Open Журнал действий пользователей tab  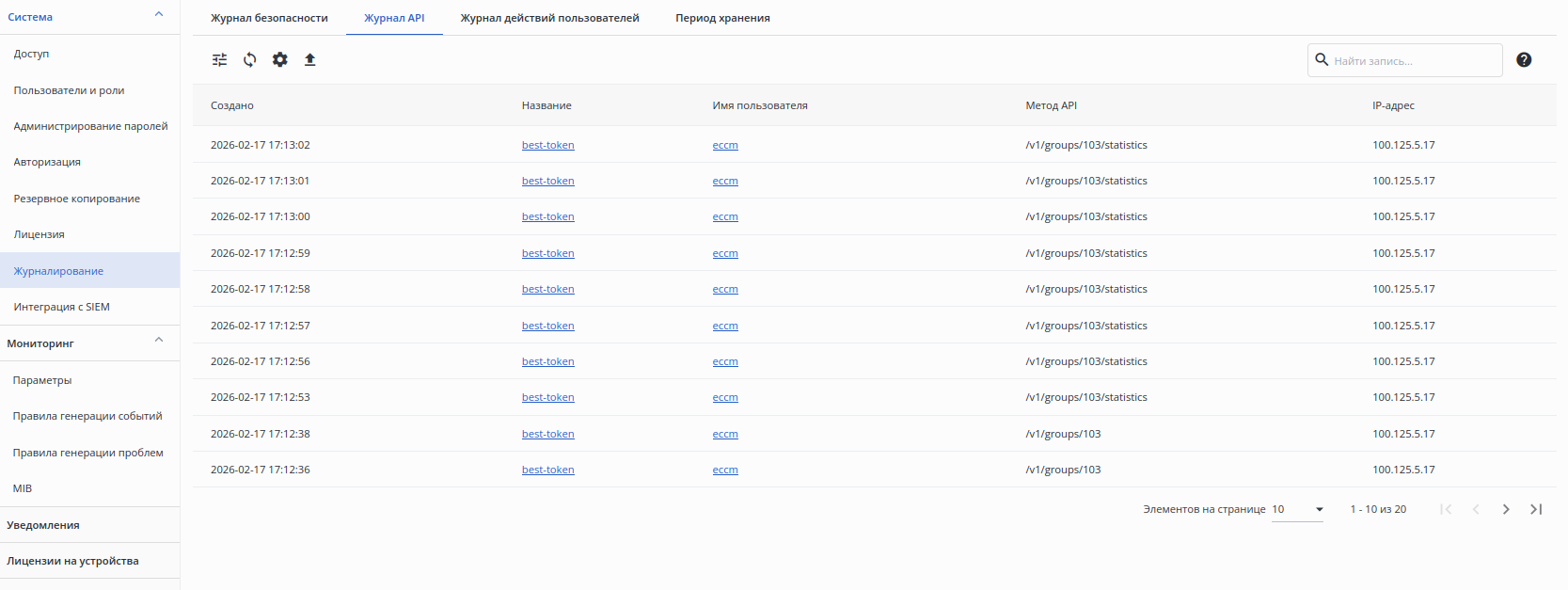pos(549,18)
